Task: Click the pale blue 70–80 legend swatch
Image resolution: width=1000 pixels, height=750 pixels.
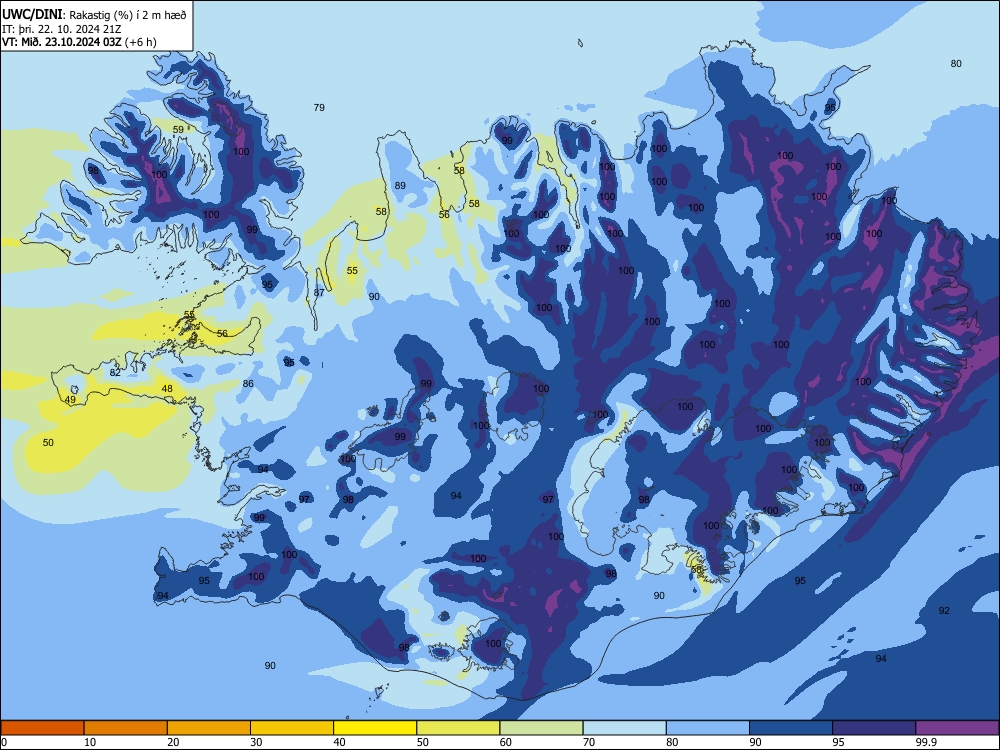Action: (x=624, y=728)
